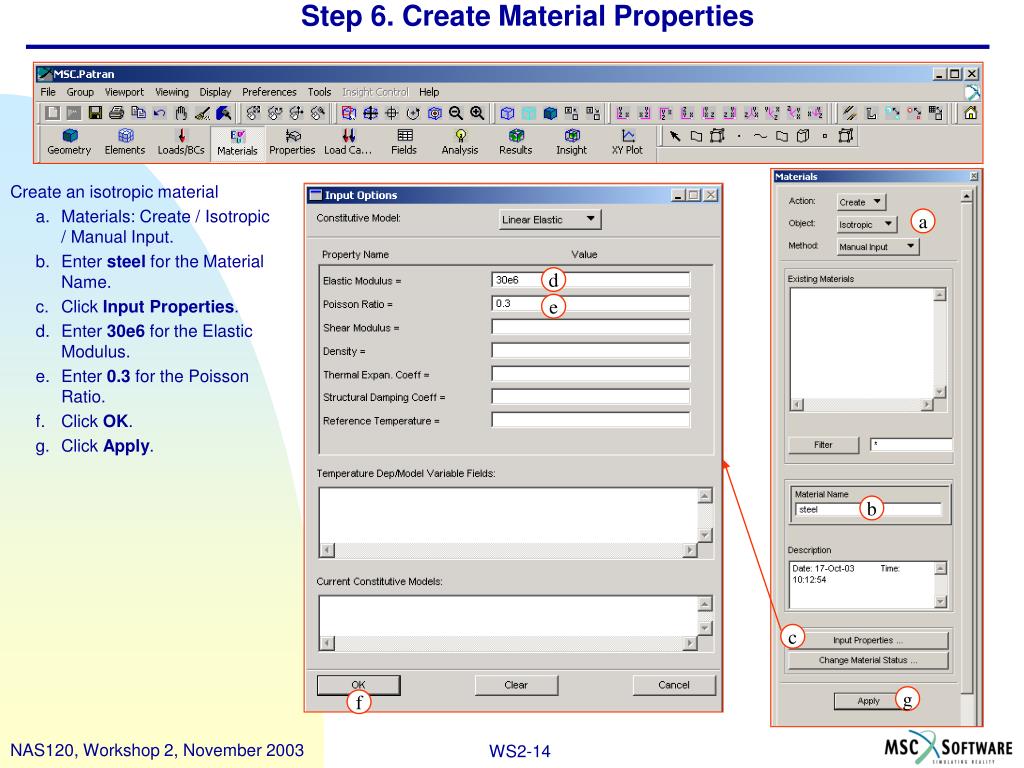The height and width of the screenshot is (768, 1024).
Task: Click Description box scroll-up arrow
Action: (940, 568)
